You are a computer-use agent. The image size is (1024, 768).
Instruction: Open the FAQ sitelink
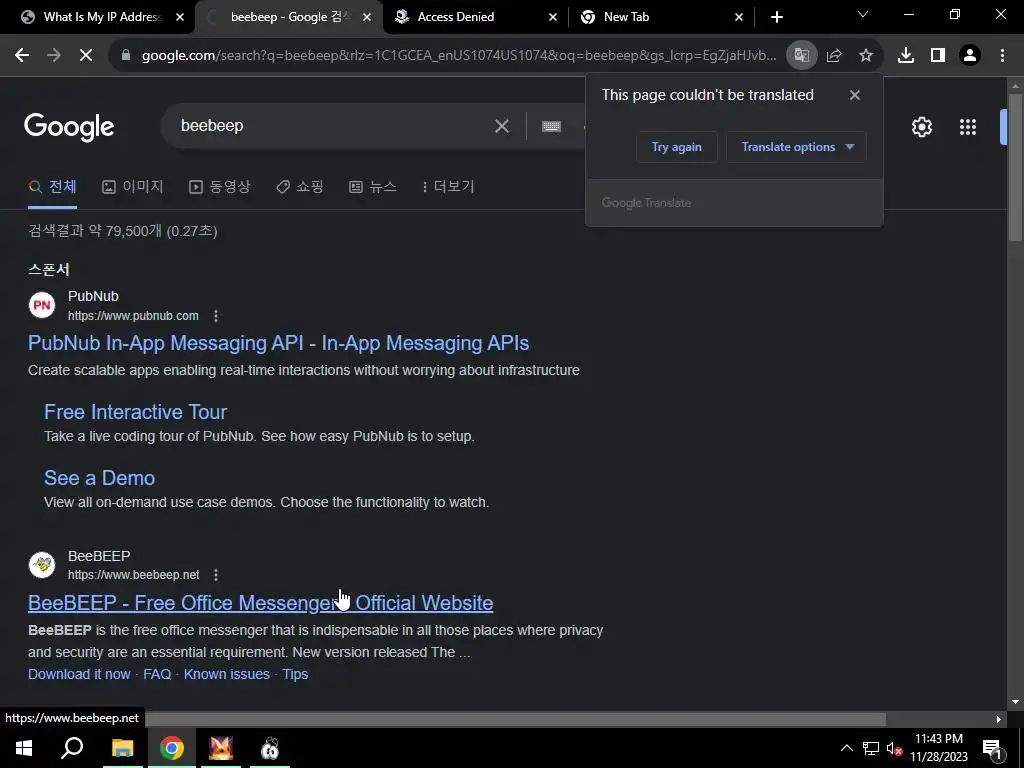[157, 675]
